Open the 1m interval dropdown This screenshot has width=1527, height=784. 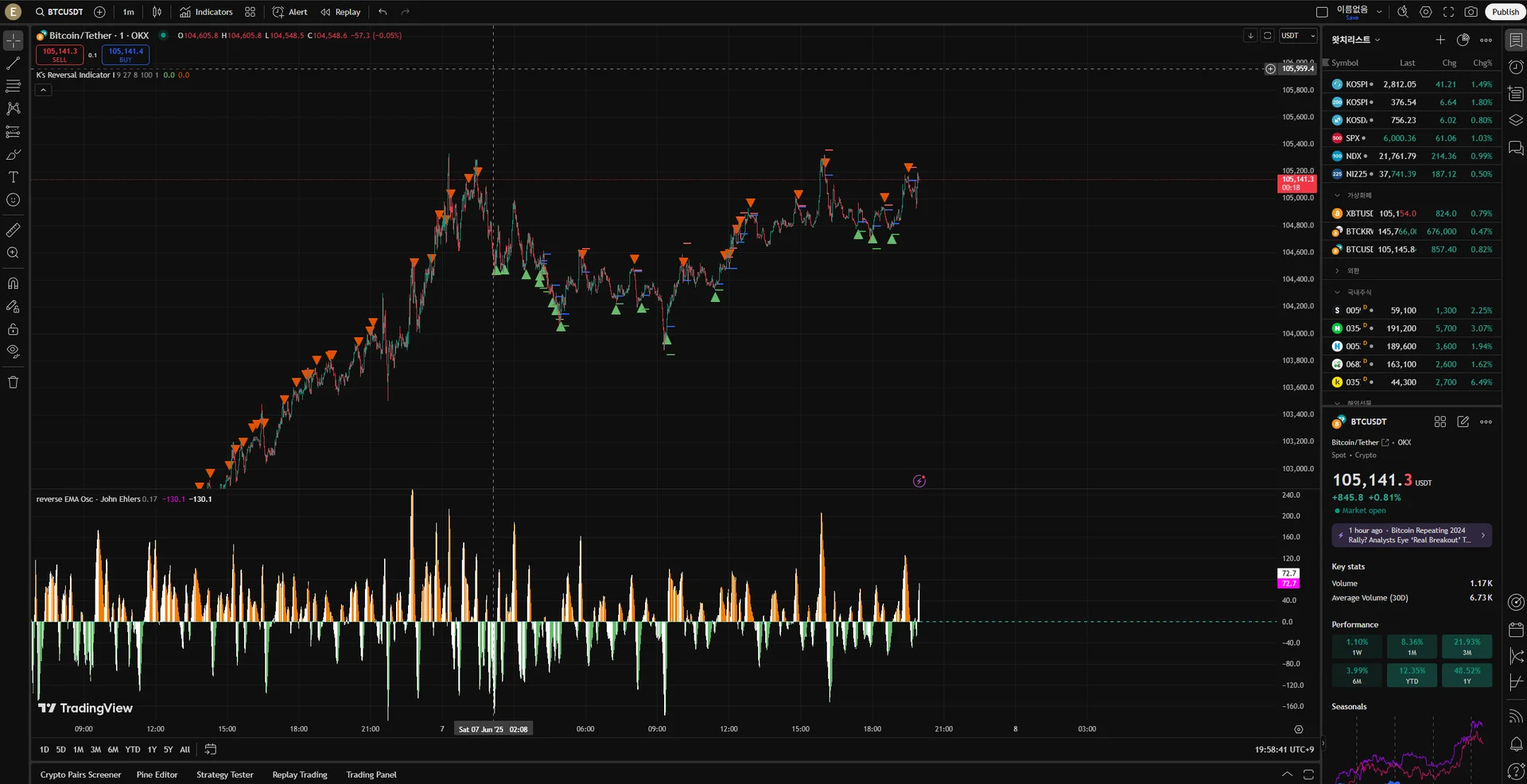tap(128, 12)
